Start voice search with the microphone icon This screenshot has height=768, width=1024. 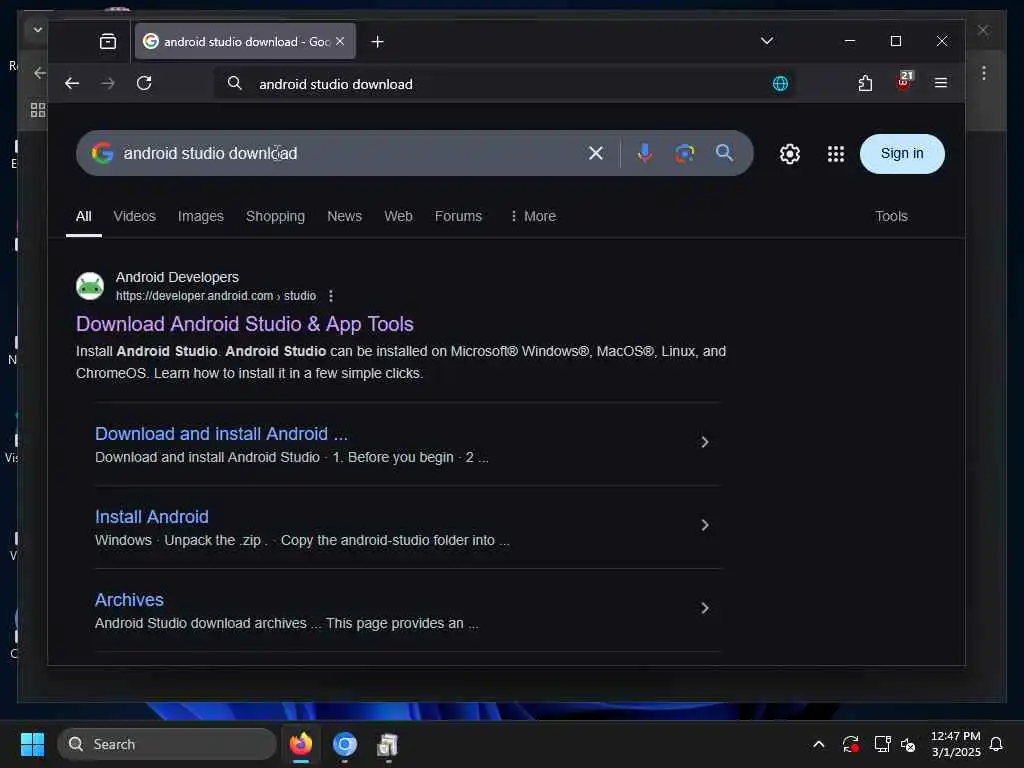tap(645, 153)
